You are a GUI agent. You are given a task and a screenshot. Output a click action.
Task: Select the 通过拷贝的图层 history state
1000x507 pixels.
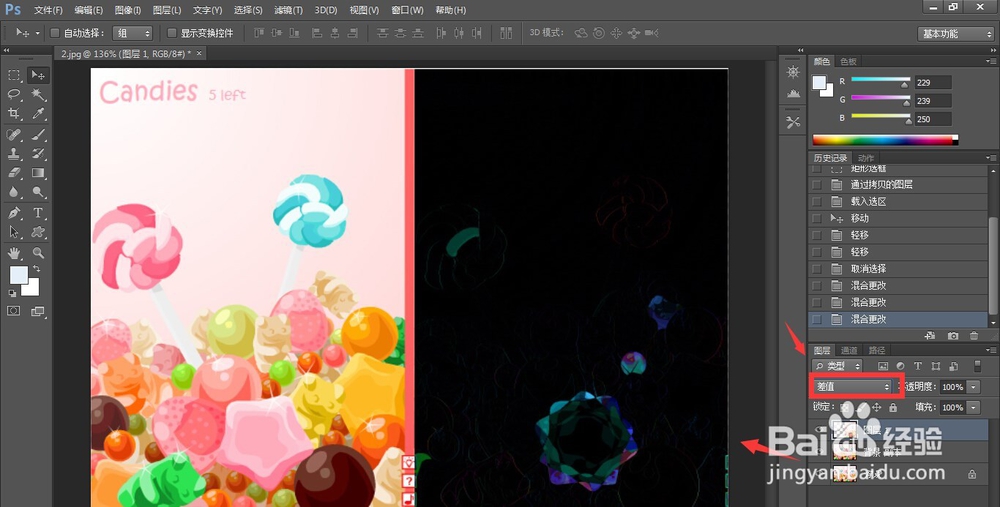tap(899, 185)
